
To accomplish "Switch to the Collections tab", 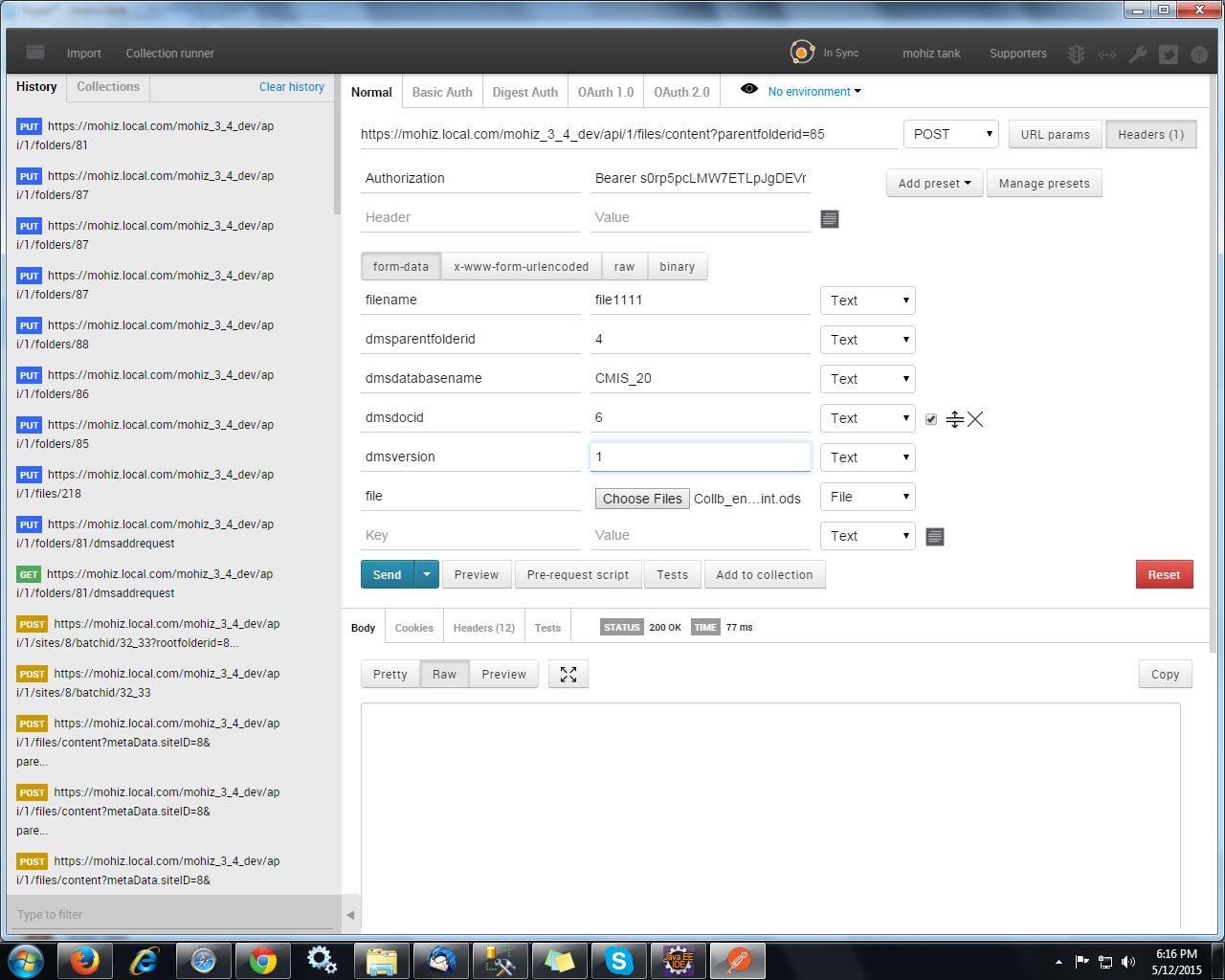I will [x=108, y=87].
